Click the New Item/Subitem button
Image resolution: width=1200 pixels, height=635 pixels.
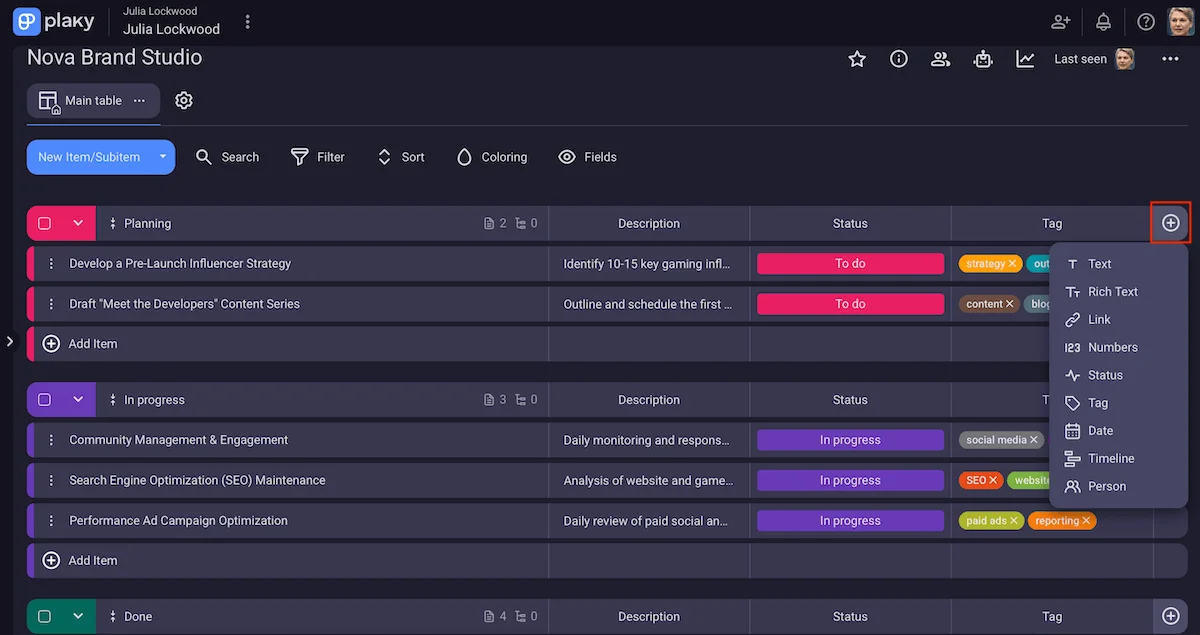click(x=90, y=157)
